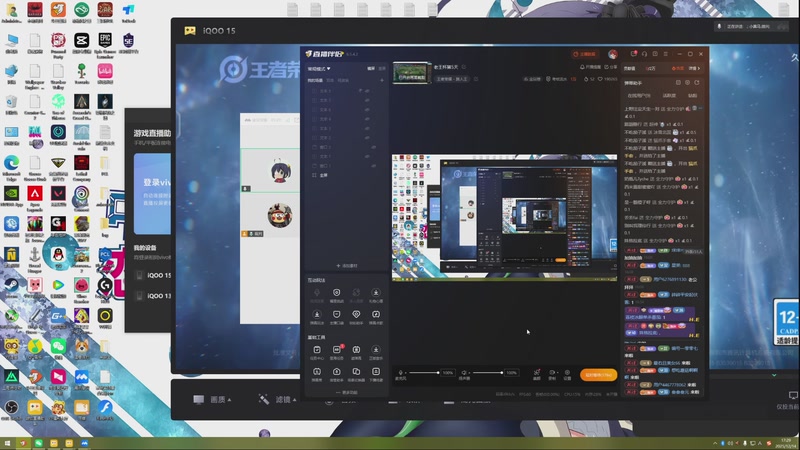The height and width of the screenshot is (450, 800).
Task: Select the iQOO 15 device in my devices list
Action: pos(153,275)
